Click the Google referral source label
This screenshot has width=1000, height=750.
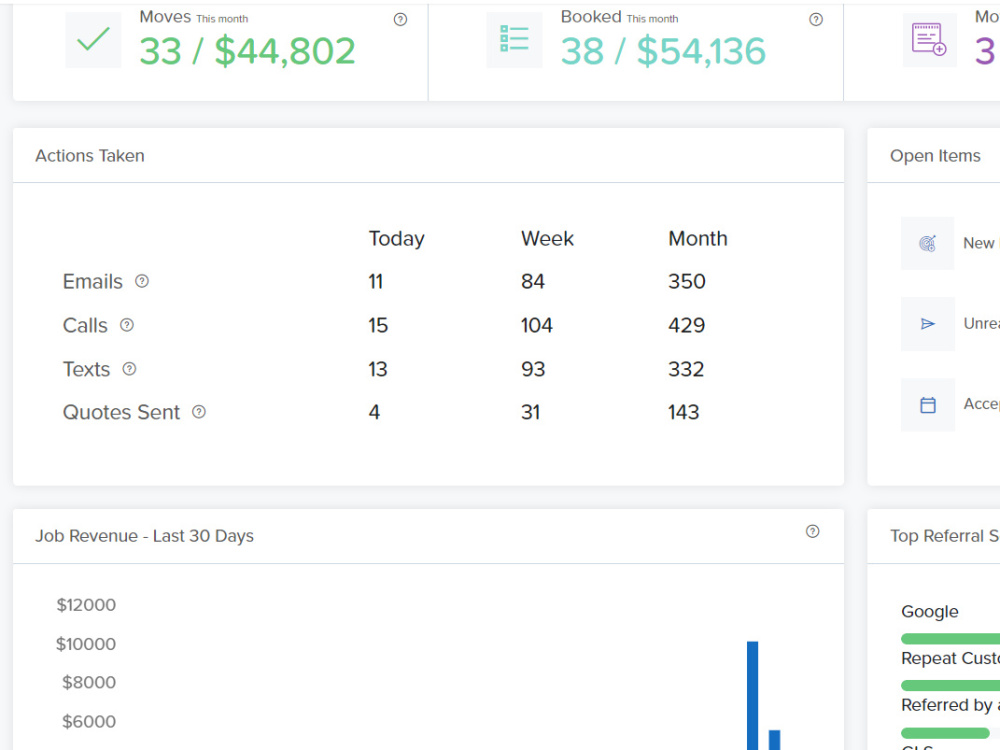[x=930, y=612]
